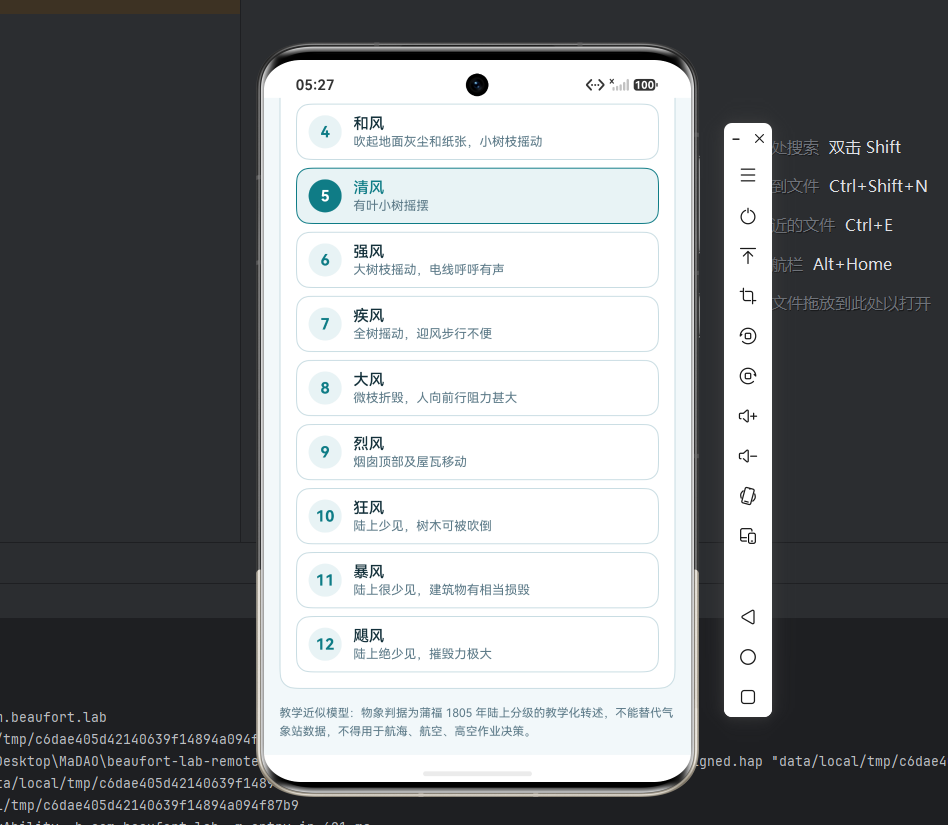Click the IDE hint text Ctrl+Shift+N
This screenshot has width=948, height=825.
[x=878, y=186]
